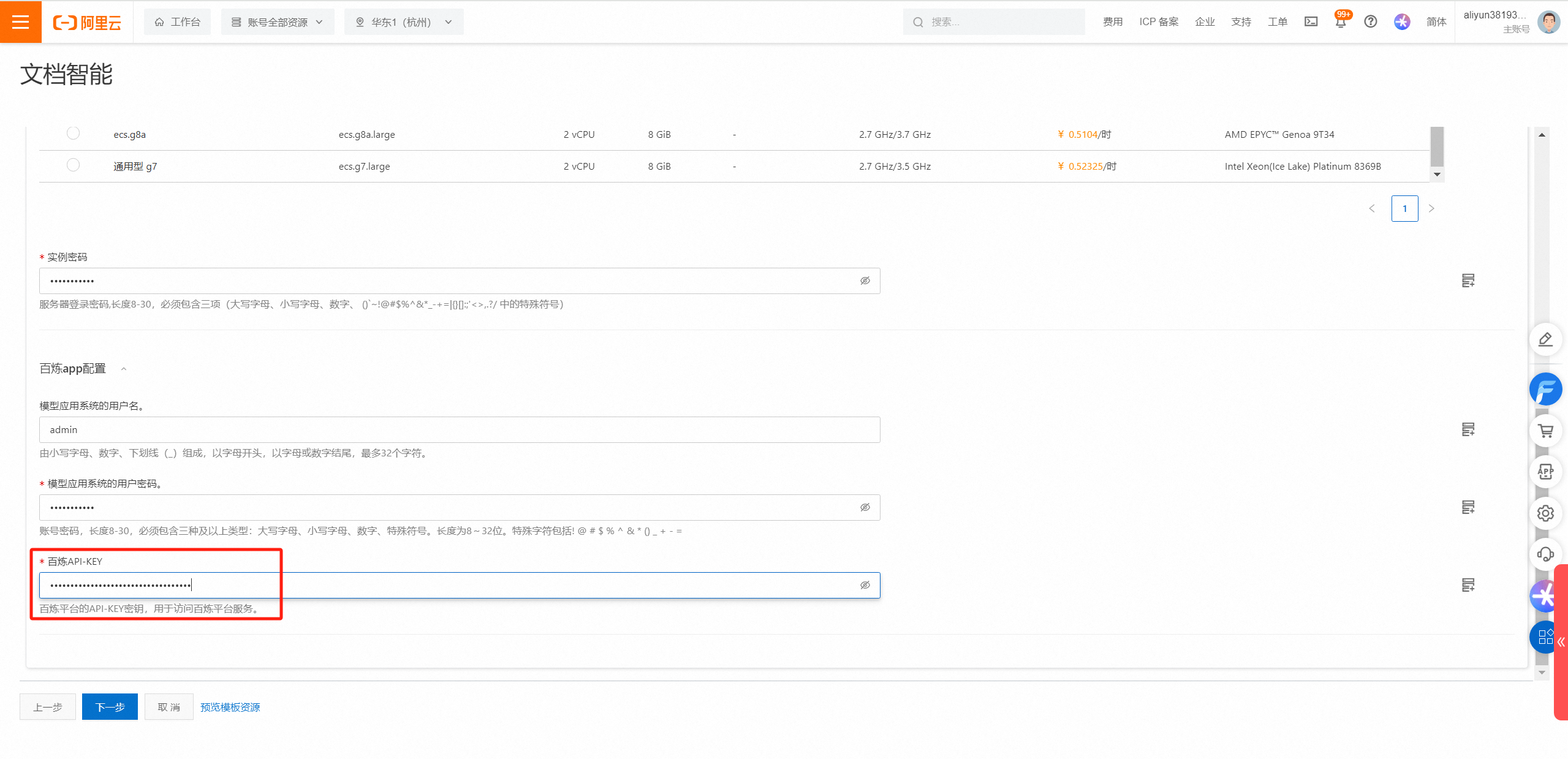This screenshot has height=759, width=1568.
Task: Click the page scrollbar up arrow
Action: 1542,135
